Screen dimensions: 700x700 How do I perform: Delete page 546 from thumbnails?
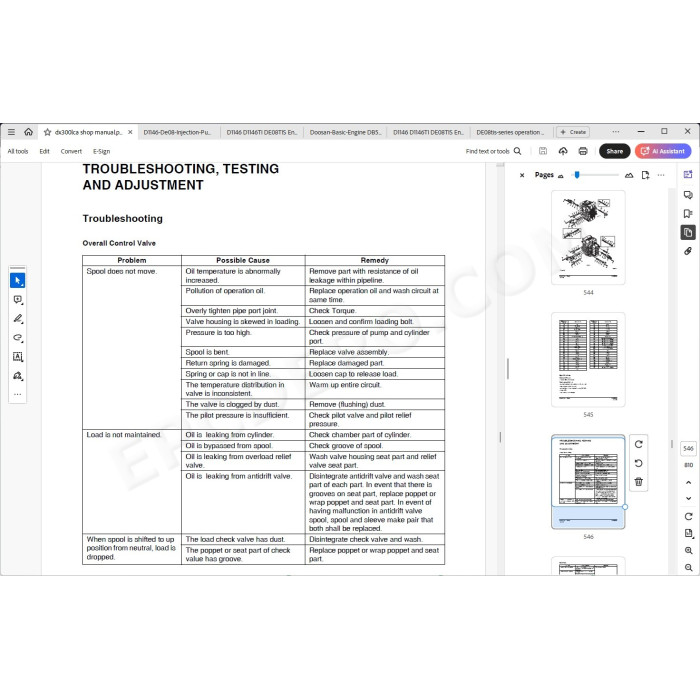click(x=638, y=482)
